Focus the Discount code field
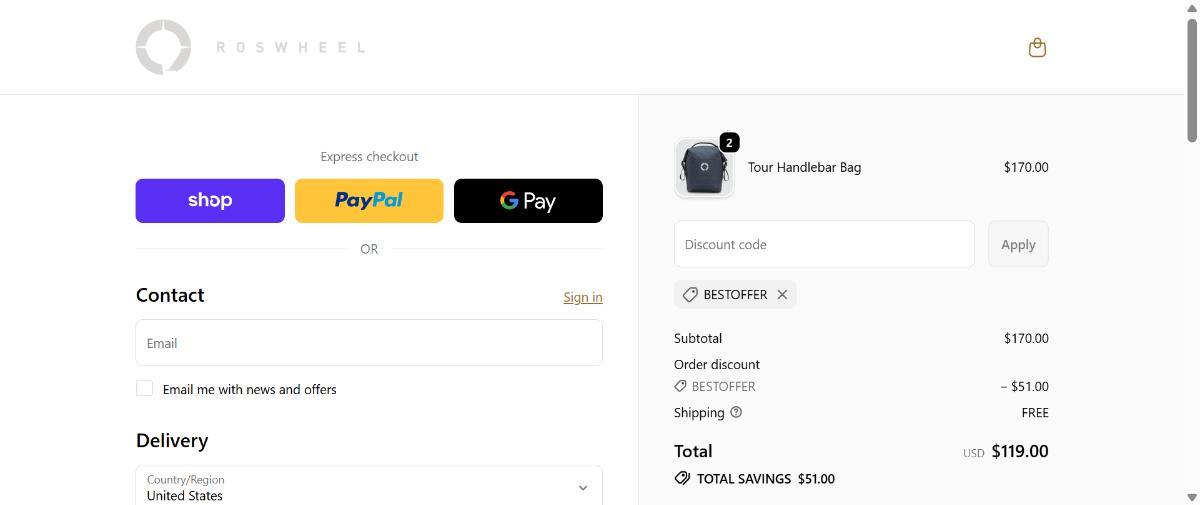1200x505 pixels. tap(824, 244)
